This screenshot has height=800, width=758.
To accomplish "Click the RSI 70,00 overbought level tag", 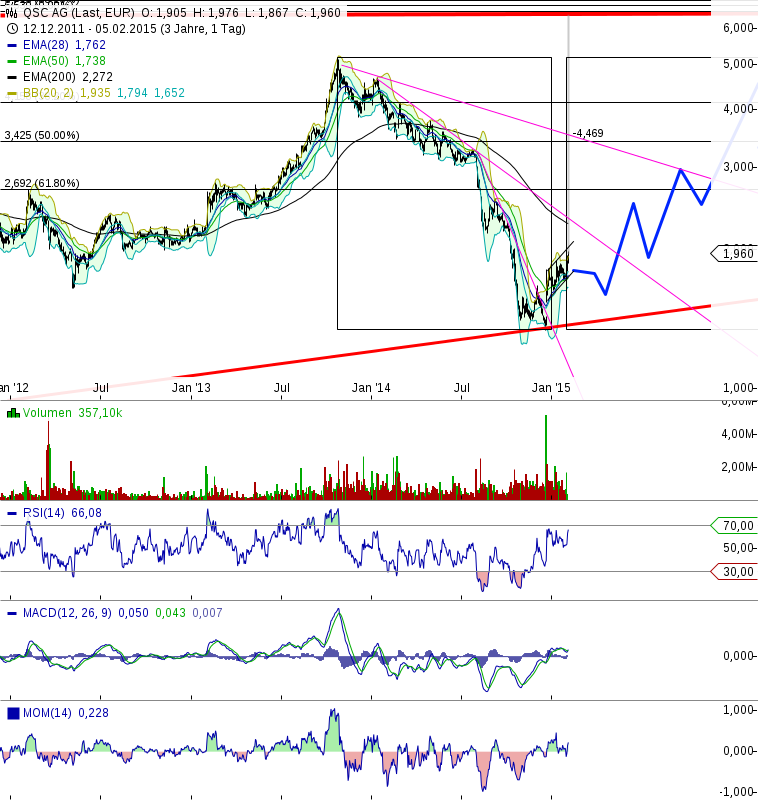I will (734, 526).
